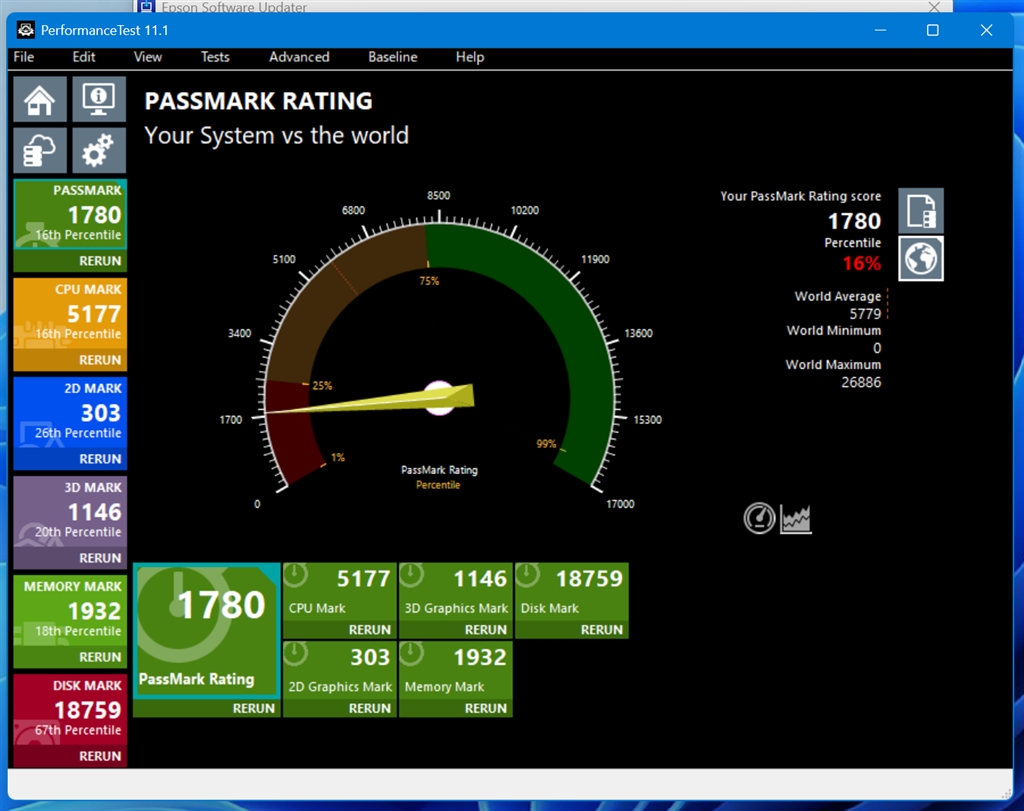Viewport: 1024px width, 811px height.
Task: Select the DISK MARK 18759 sidebar tile
Action: click(71, 710)
